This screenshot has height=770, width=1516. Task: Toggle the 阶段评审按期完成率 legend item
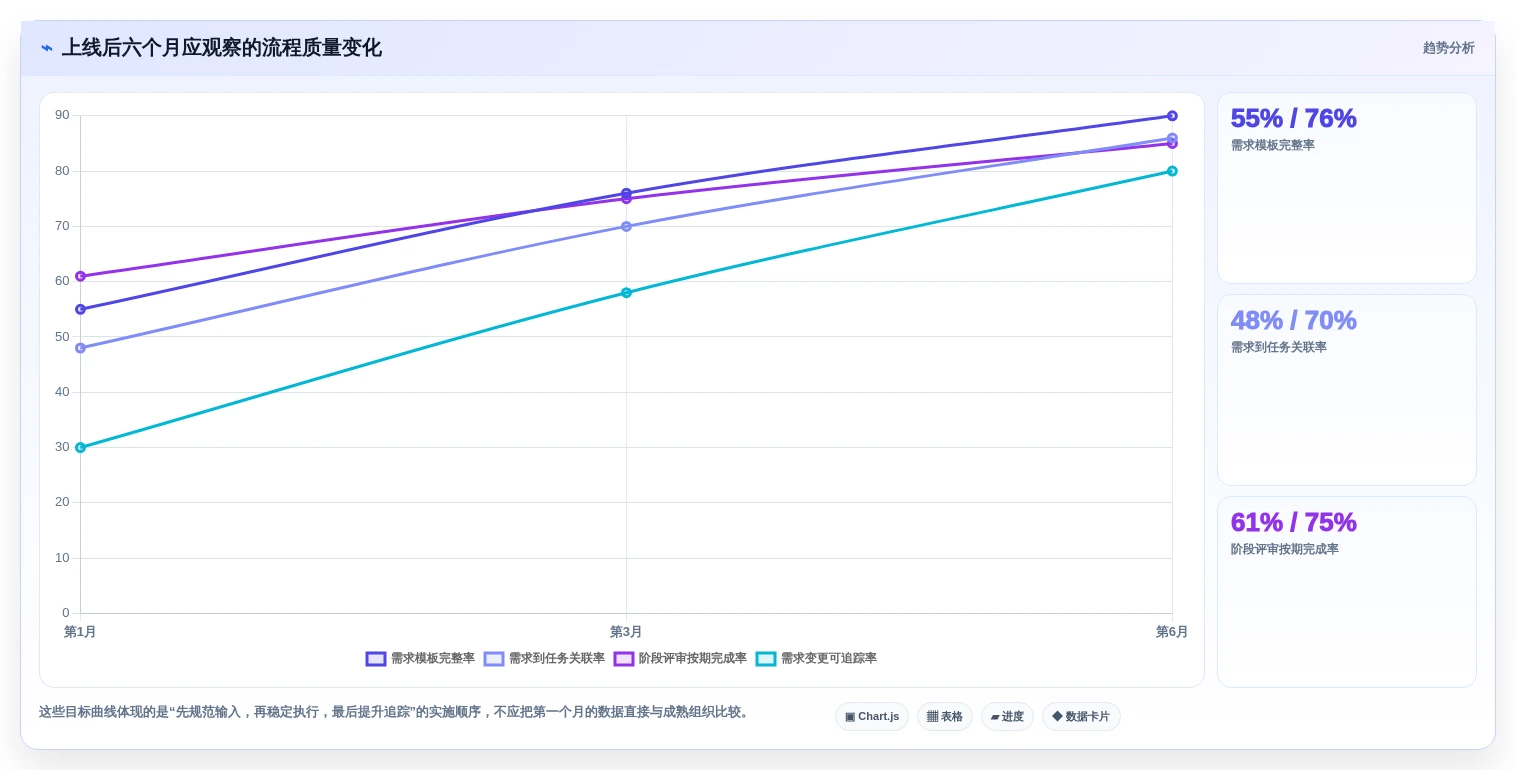tap(680, 659)
